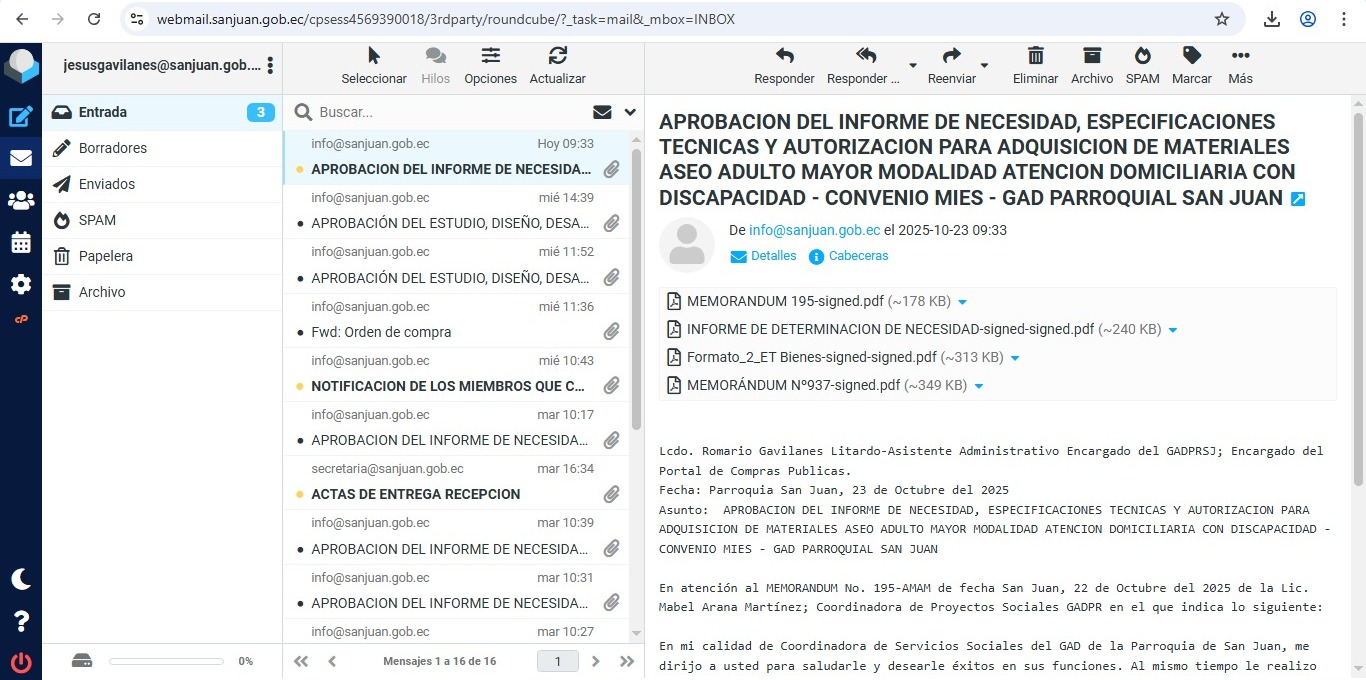The width and height of the screenshot is (1366, 680).
Task: Open the Borradores folder
Action: click(113, 148)
